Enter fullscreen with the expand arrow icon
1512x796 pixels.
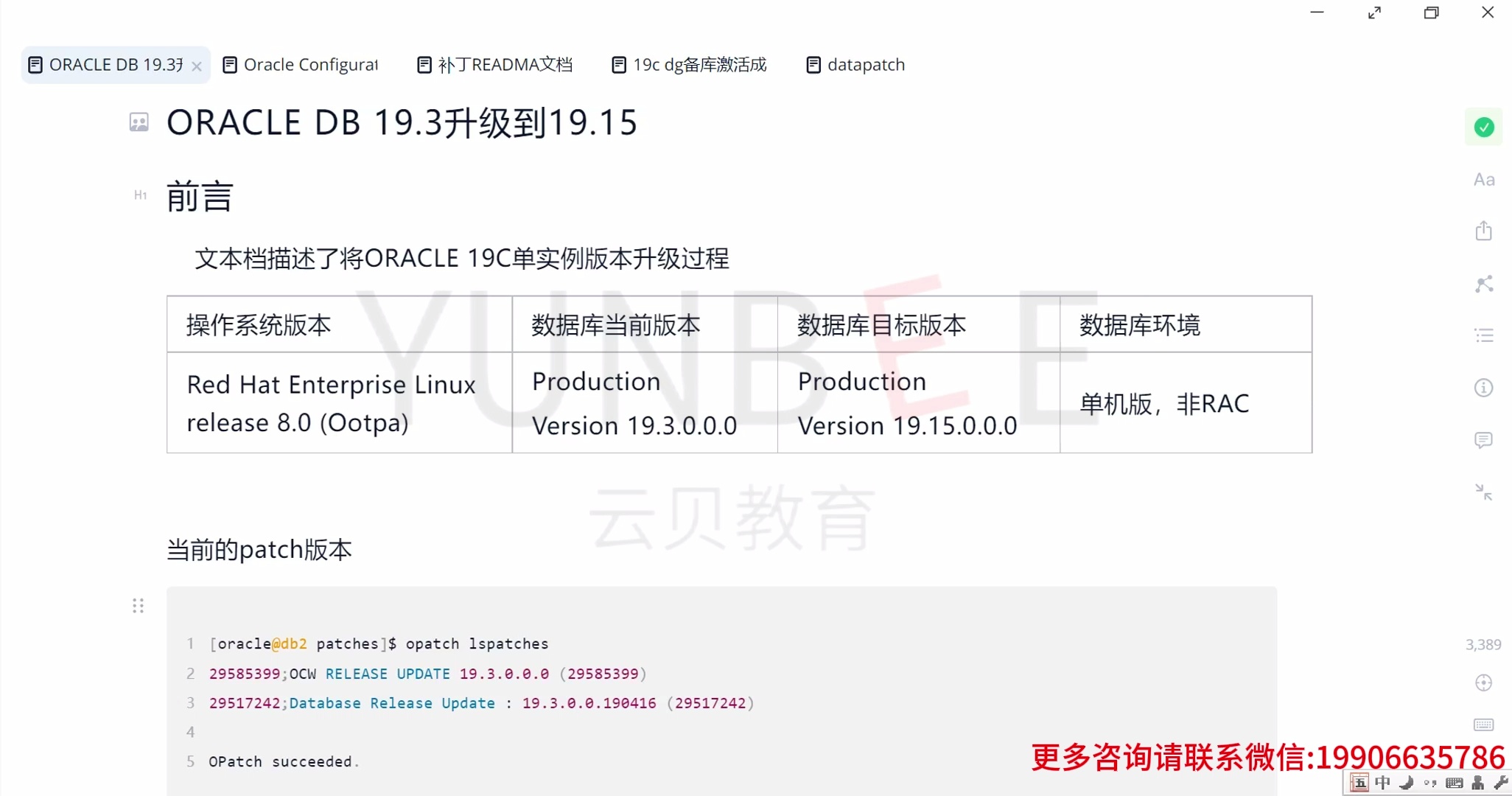[1373, 13]
